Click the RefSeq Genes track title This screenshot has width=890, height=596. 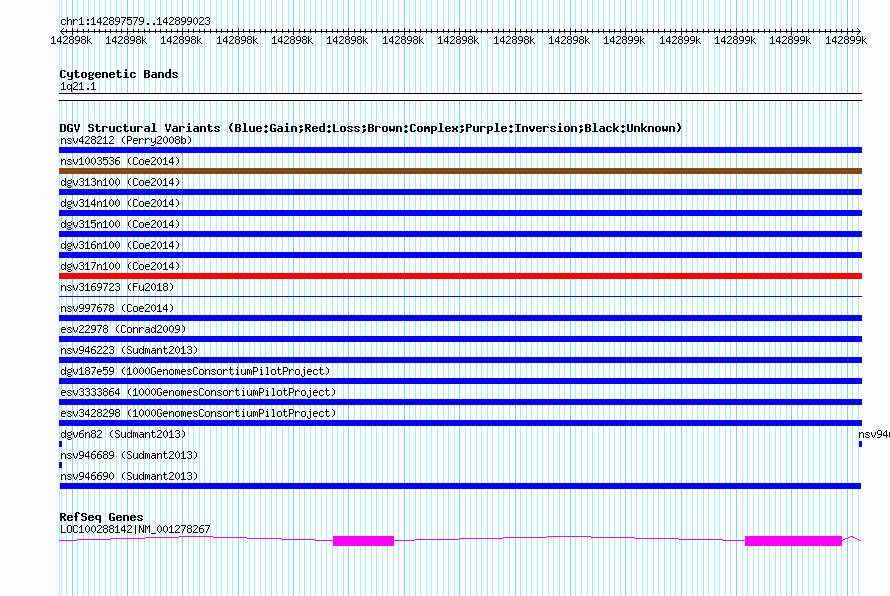pos(102,517)
